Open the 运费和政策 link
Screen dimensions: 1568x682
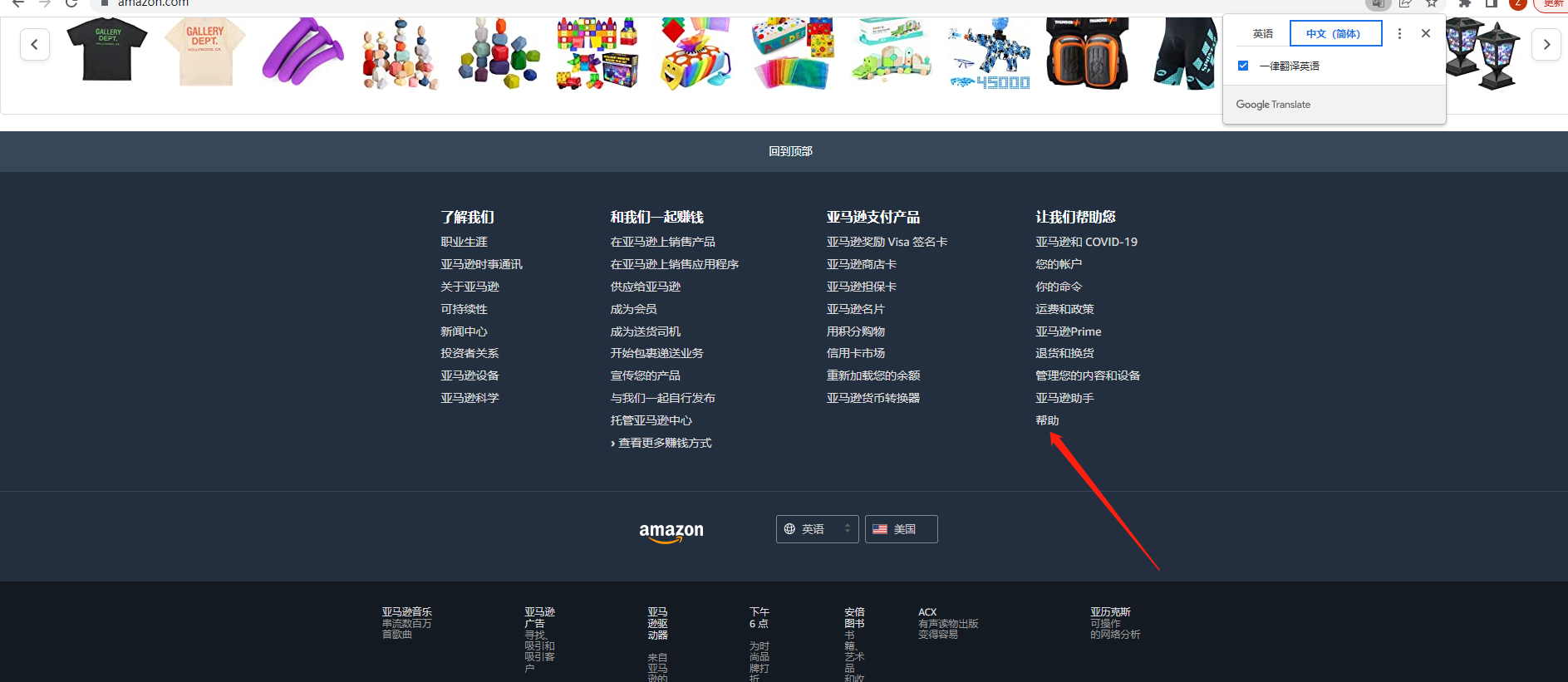[x=1064, y=309]
